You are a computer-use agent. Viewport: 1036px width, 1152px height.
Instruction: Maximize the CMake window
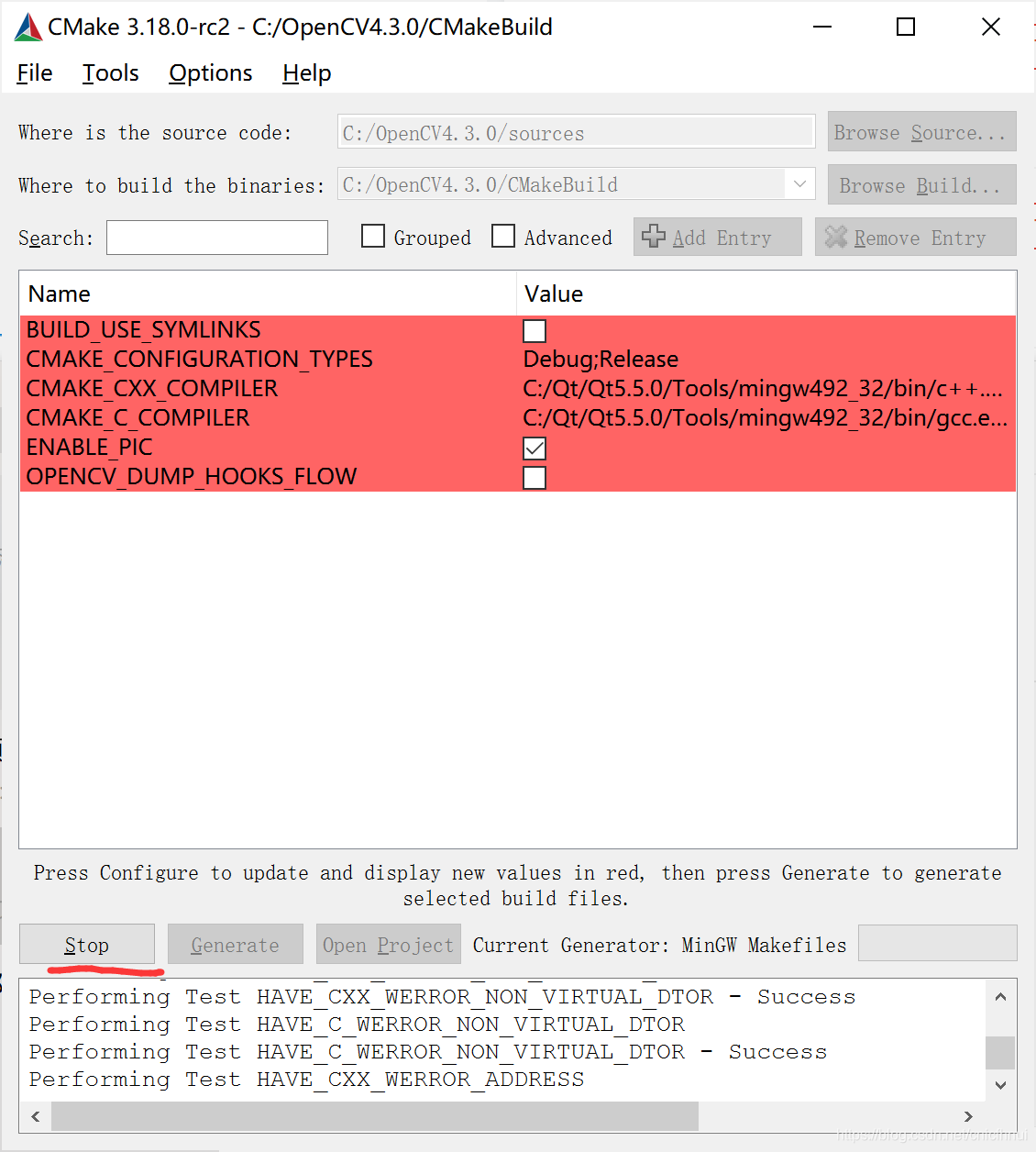point(906,27)
